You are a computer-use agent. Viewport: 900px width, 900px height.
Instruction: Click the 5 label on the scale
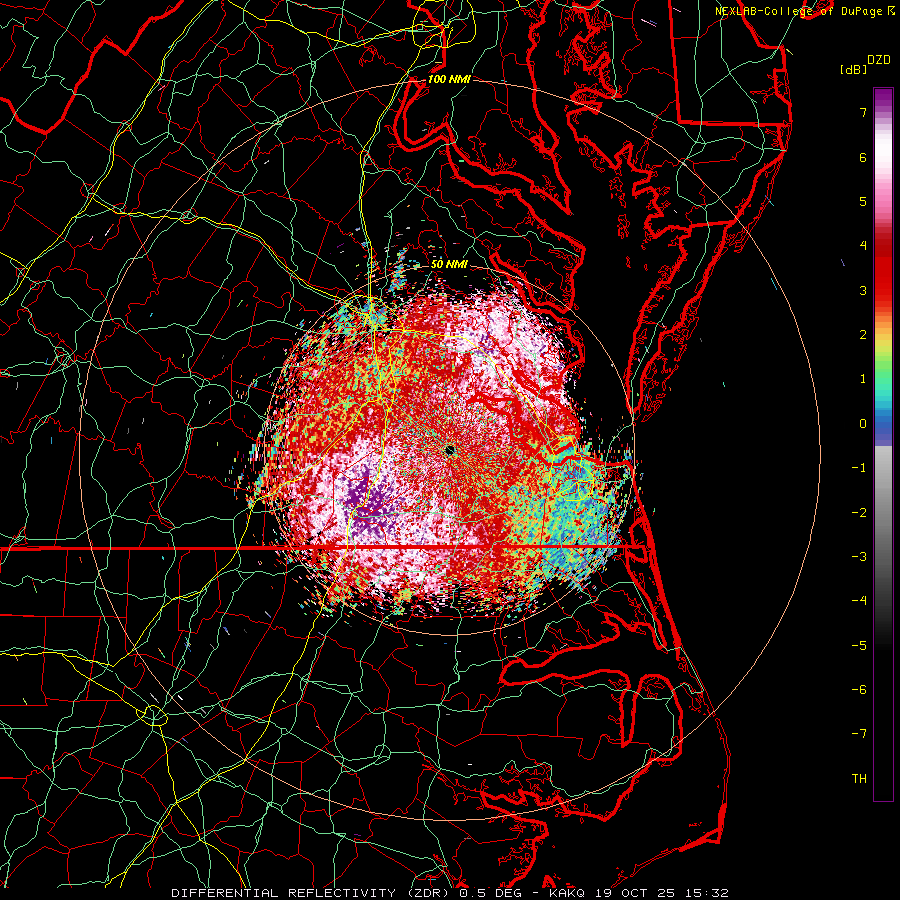(x=863, y=201)
